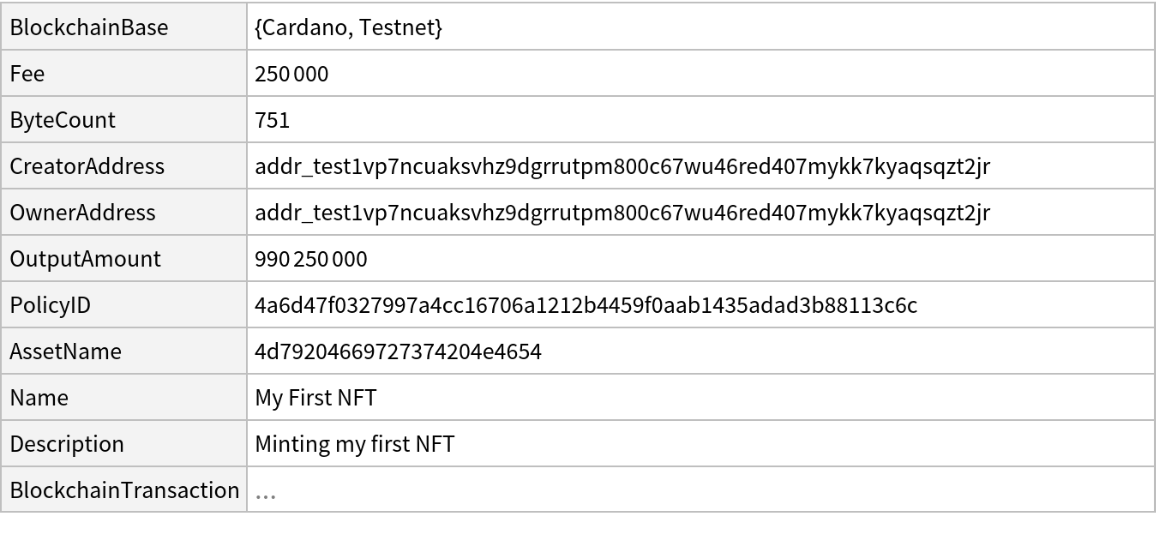Click the BlockchainBase field label
Viewport: 1156px width, 542px height.
coord(89,28)
